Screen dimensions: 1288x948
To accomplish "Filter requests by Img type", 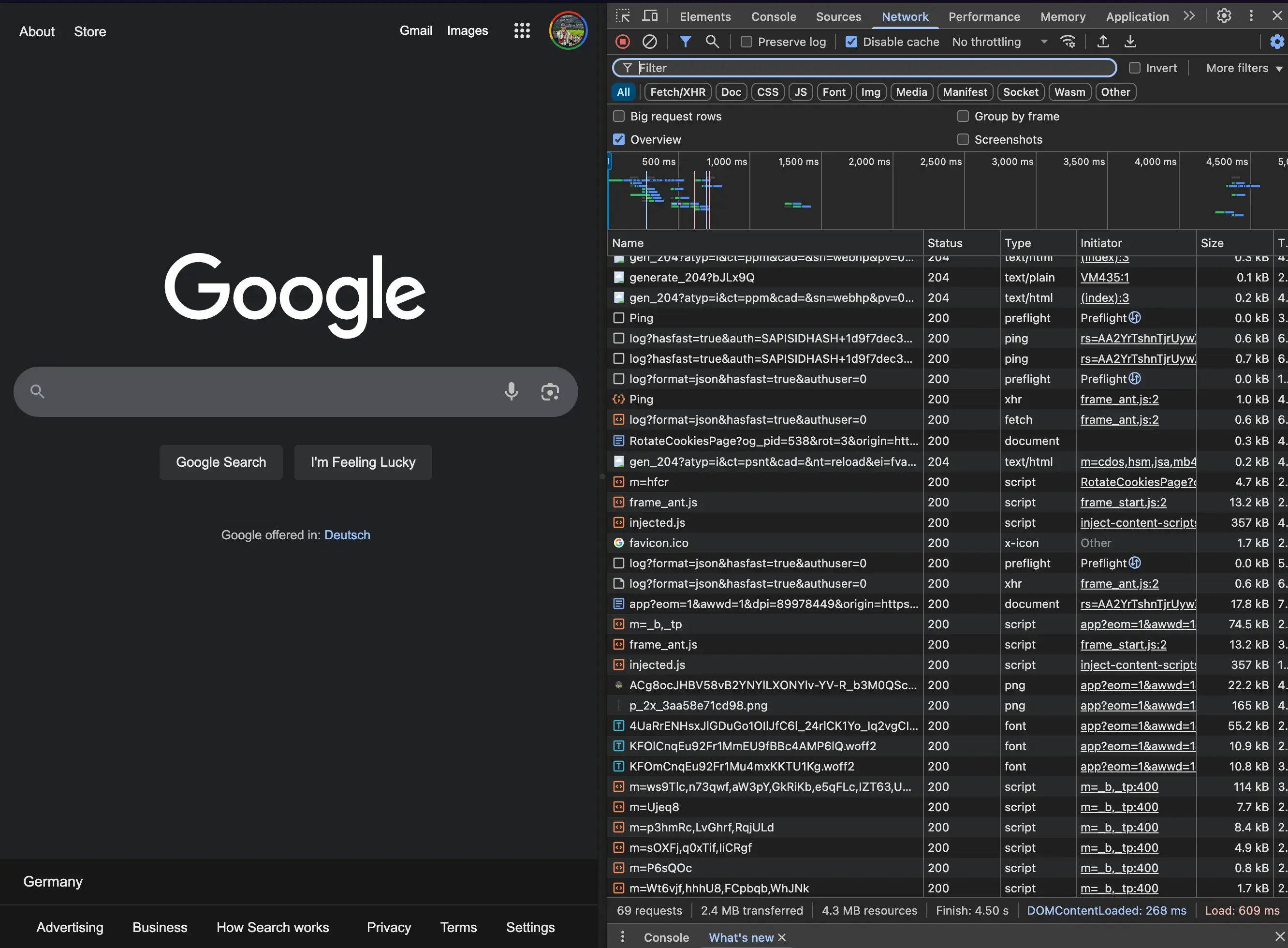I will point(871,92).
